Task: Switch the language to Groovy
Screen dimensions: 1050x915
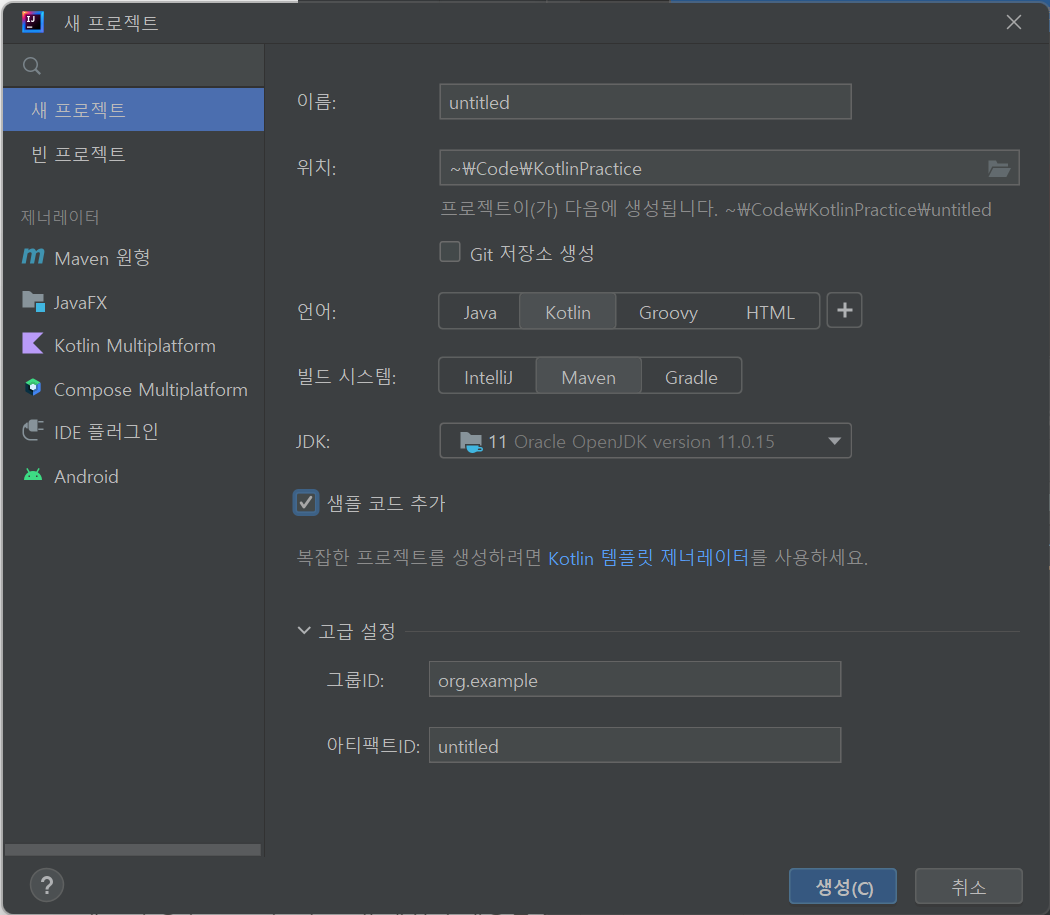Action: (667, 312)
